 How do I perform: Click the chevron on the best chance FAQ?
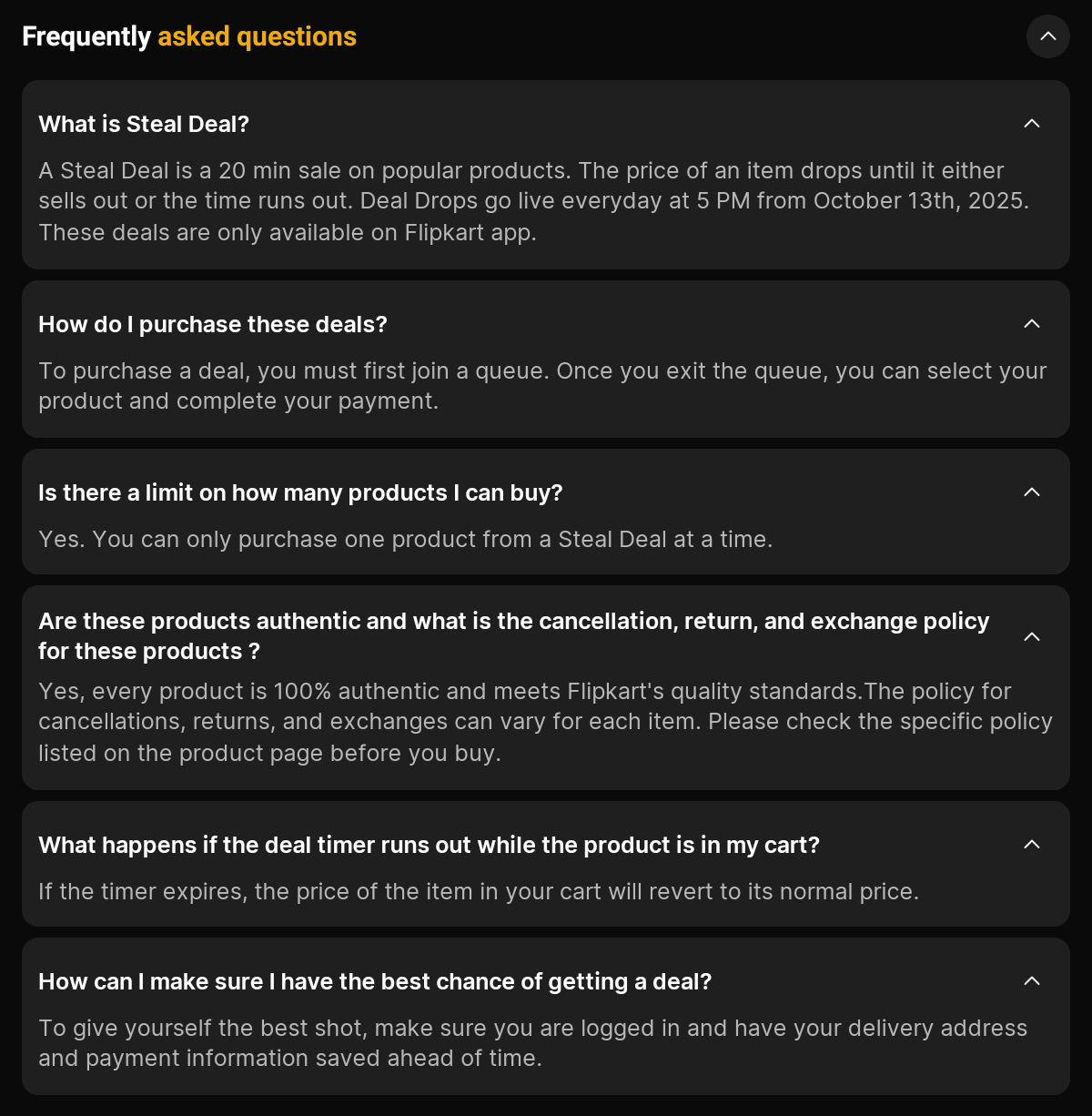[1031, 980]
